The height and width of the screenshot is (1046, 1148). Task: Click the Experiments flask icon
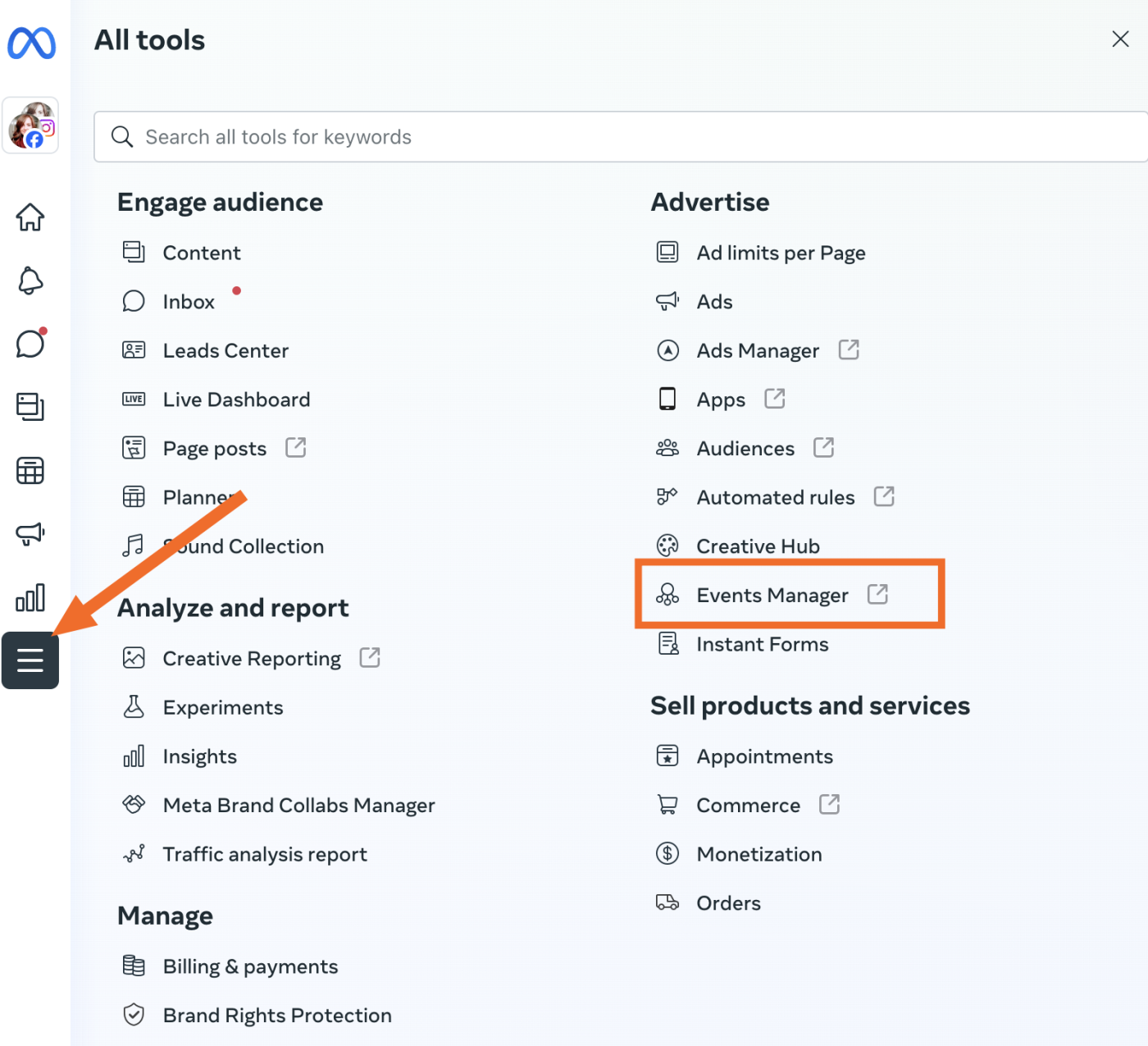134,706
